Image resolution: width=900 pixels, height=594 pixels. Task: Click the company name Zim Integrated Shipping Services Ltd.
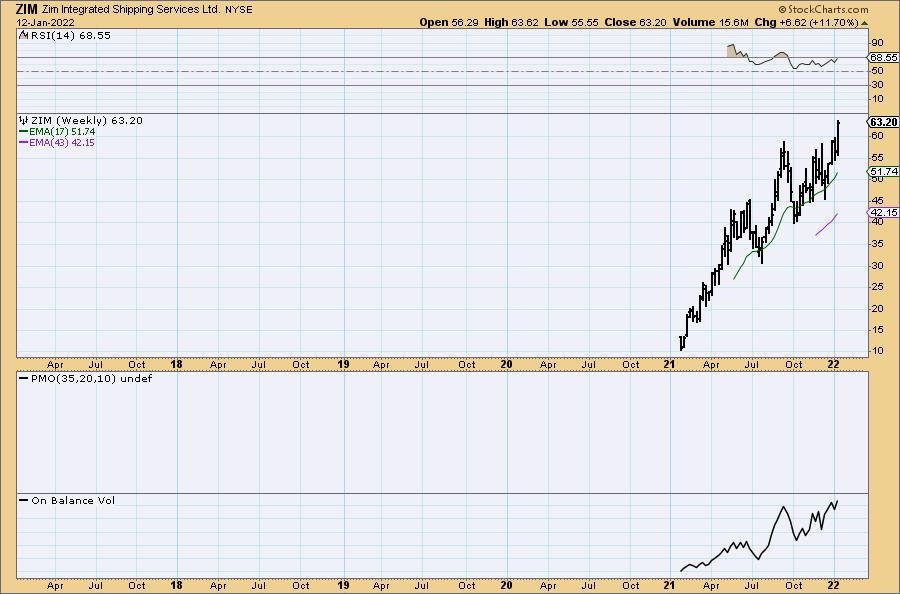(x=131, y=10)
